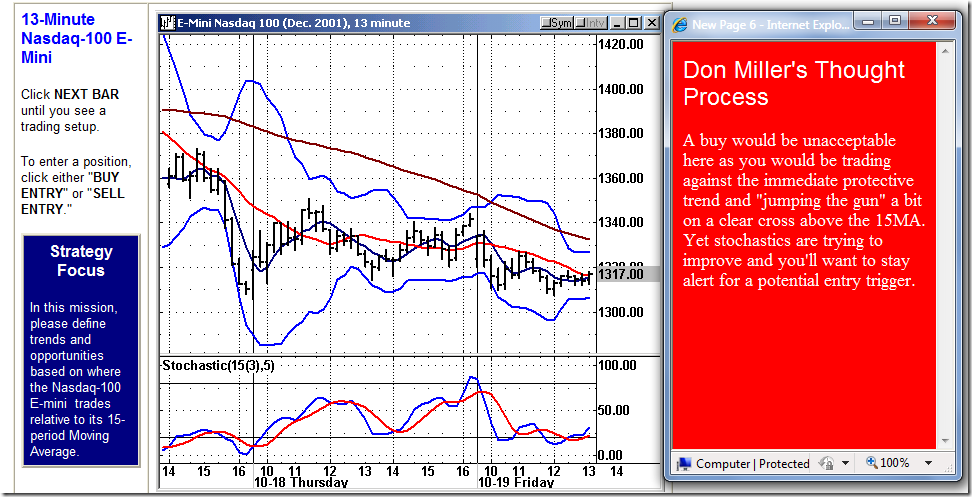The image size is (972, 497).
Task: Click the 1340.00 price axis label
Action: pos(619,222)
